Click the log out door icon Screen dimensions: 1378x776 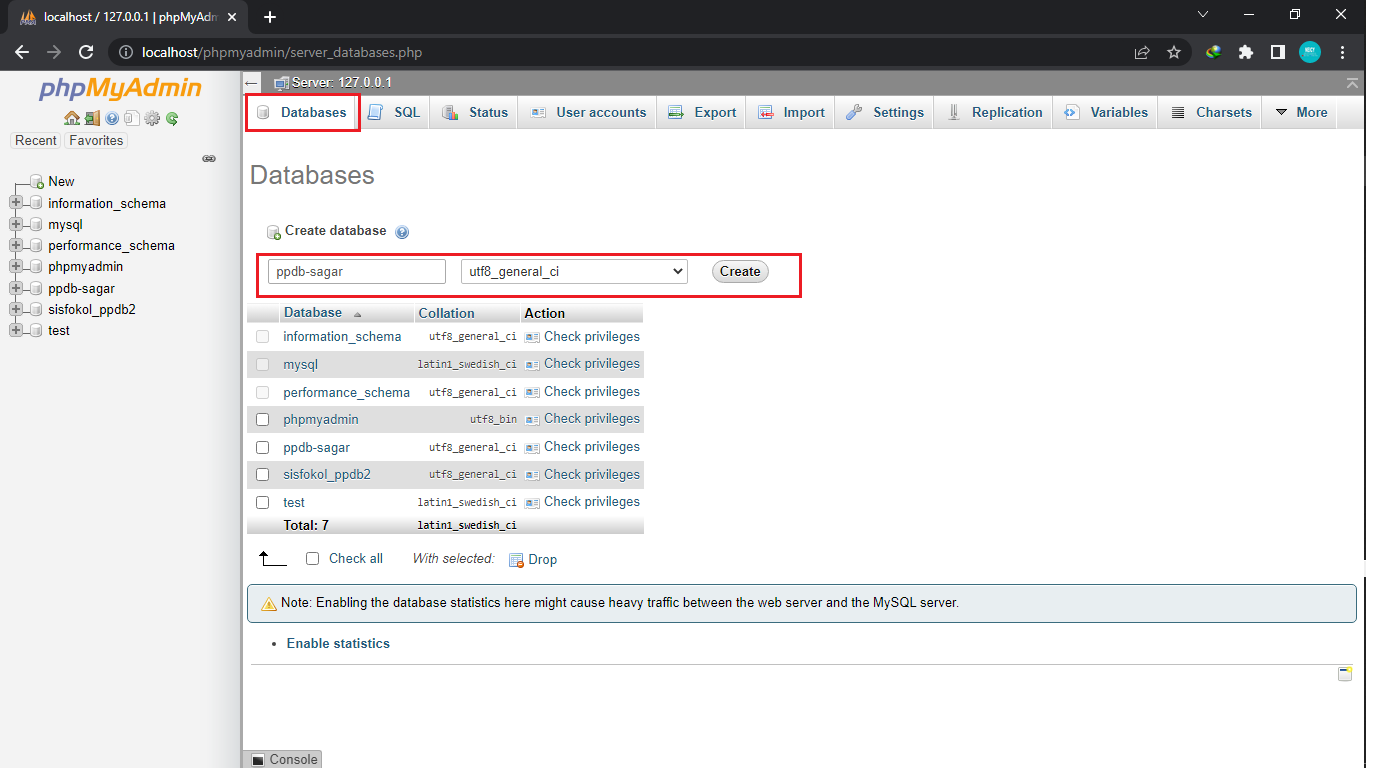[92, 118]
